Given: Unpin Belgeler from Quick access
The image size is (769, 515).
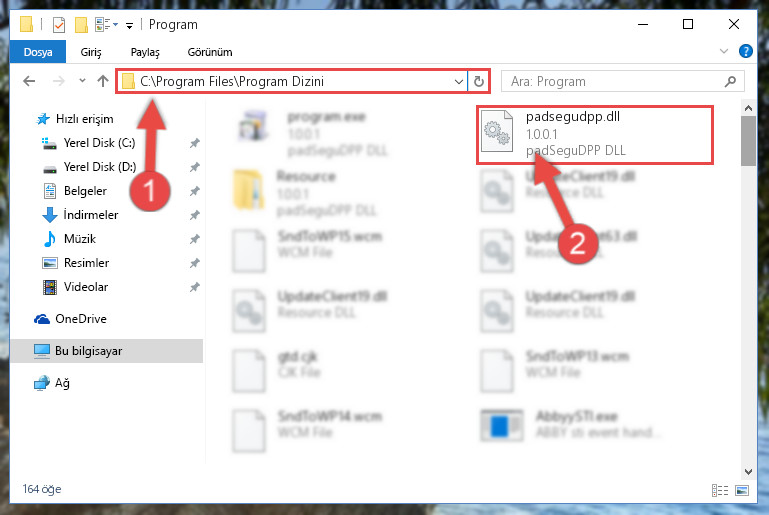Looking at the screenshot, I should coord(195,191).
